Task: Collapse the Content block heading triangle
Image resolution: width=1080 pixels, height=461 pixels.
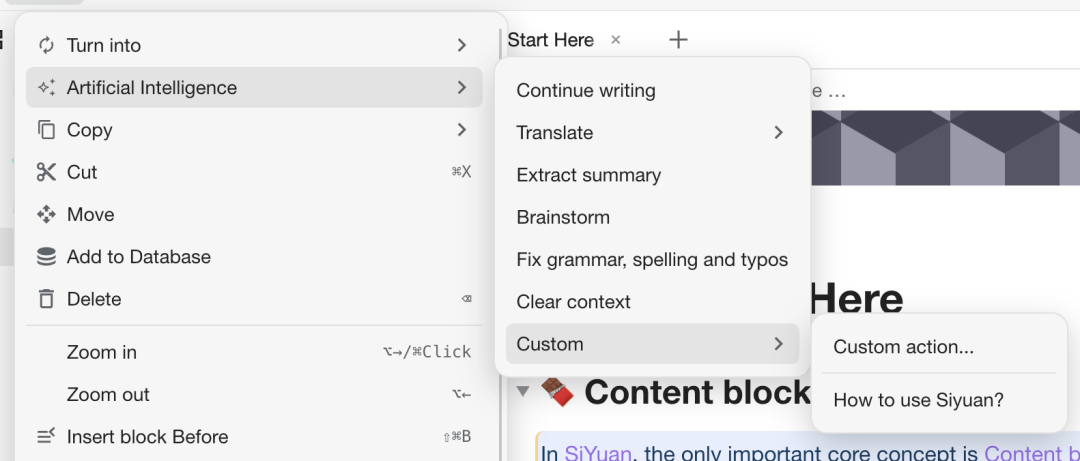Action: (x=523, y=392)
